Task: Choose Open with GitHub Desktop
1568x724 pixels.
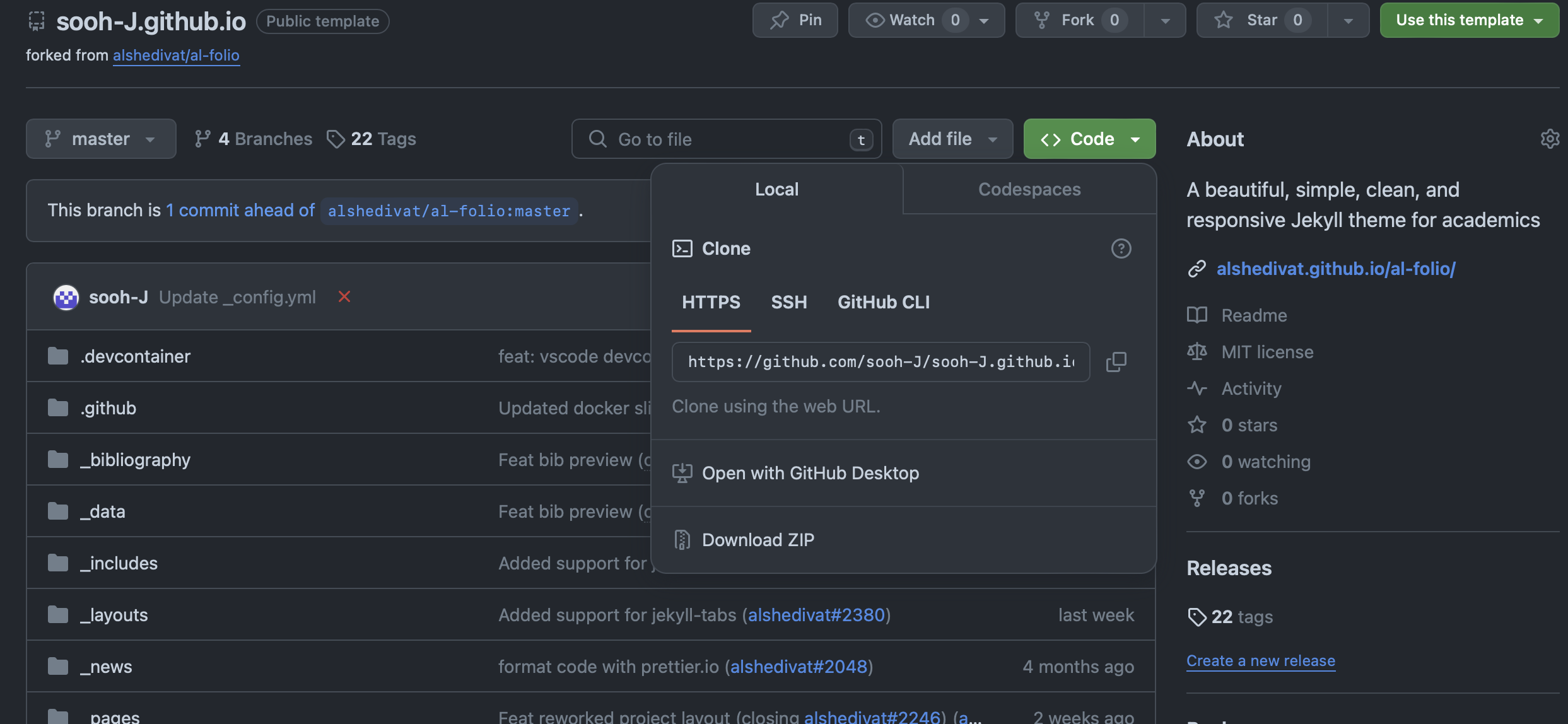Action: [x=810, y=473]
